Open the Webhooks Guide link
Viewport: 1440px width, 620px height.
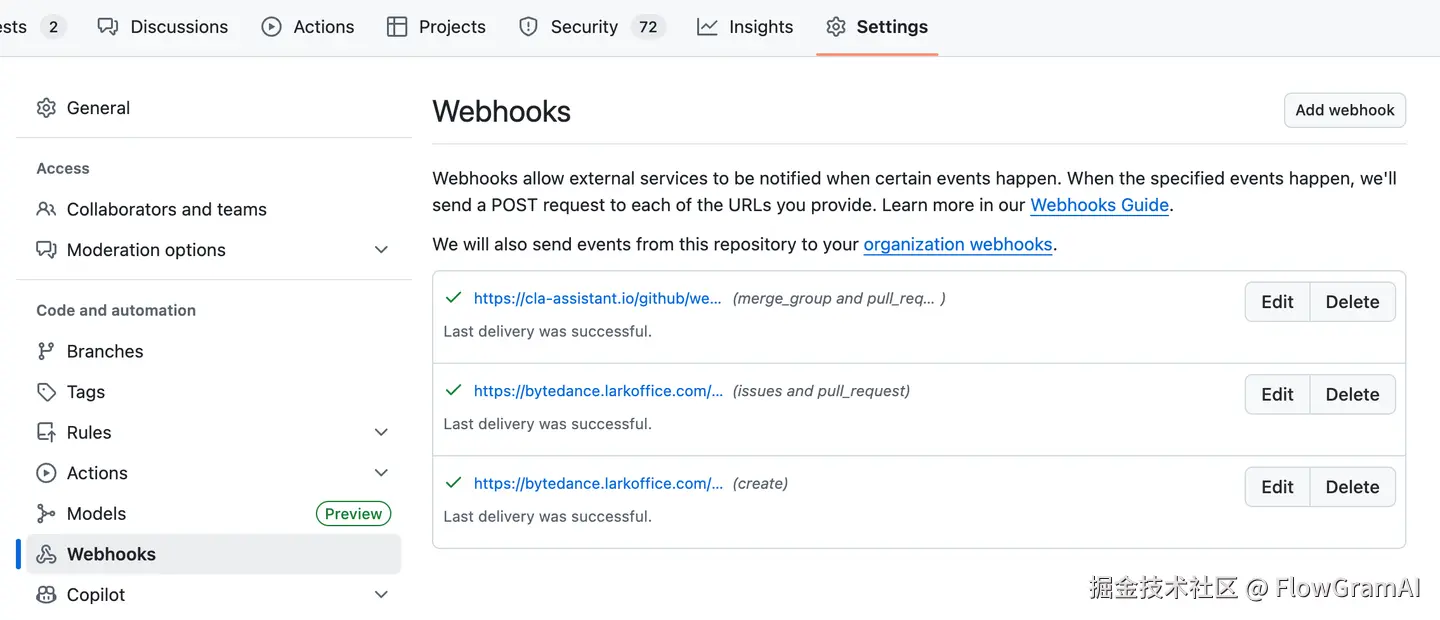[x=1099, y=205]
